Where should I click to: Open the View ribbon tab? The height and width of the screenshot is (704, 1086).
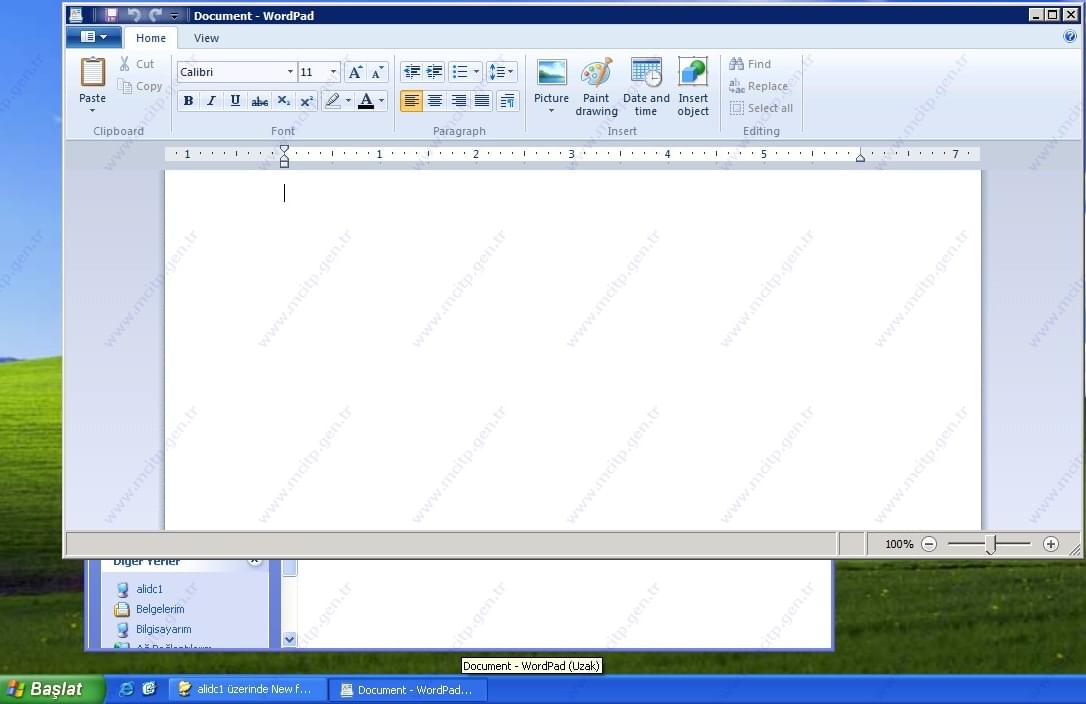coord(206,38)
